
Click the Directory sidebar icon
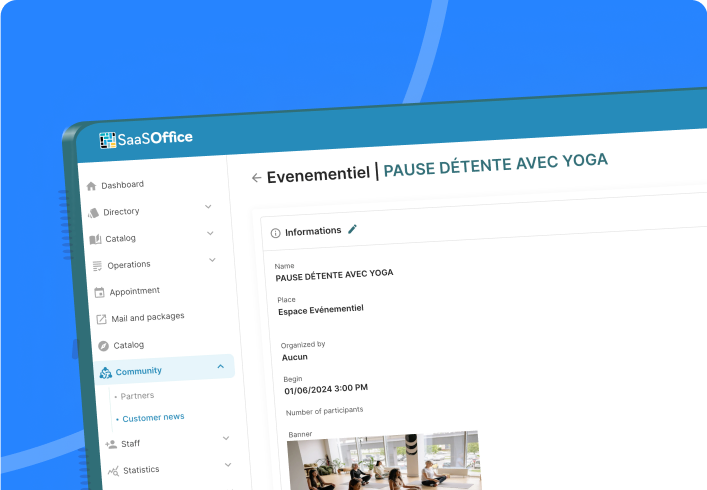(x=93, y=213)
